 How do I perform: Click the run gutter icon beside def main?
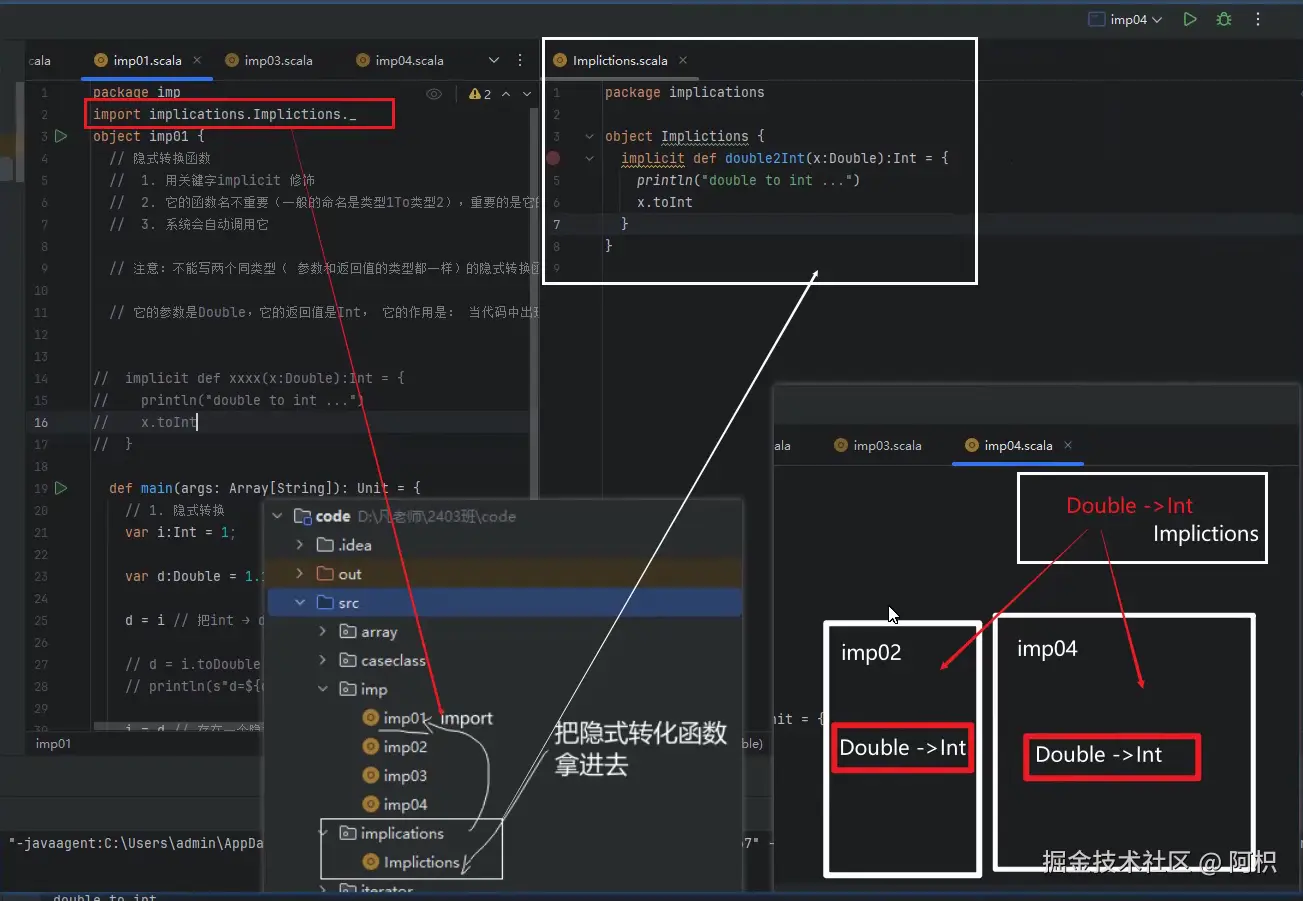[x=60, y=488]
